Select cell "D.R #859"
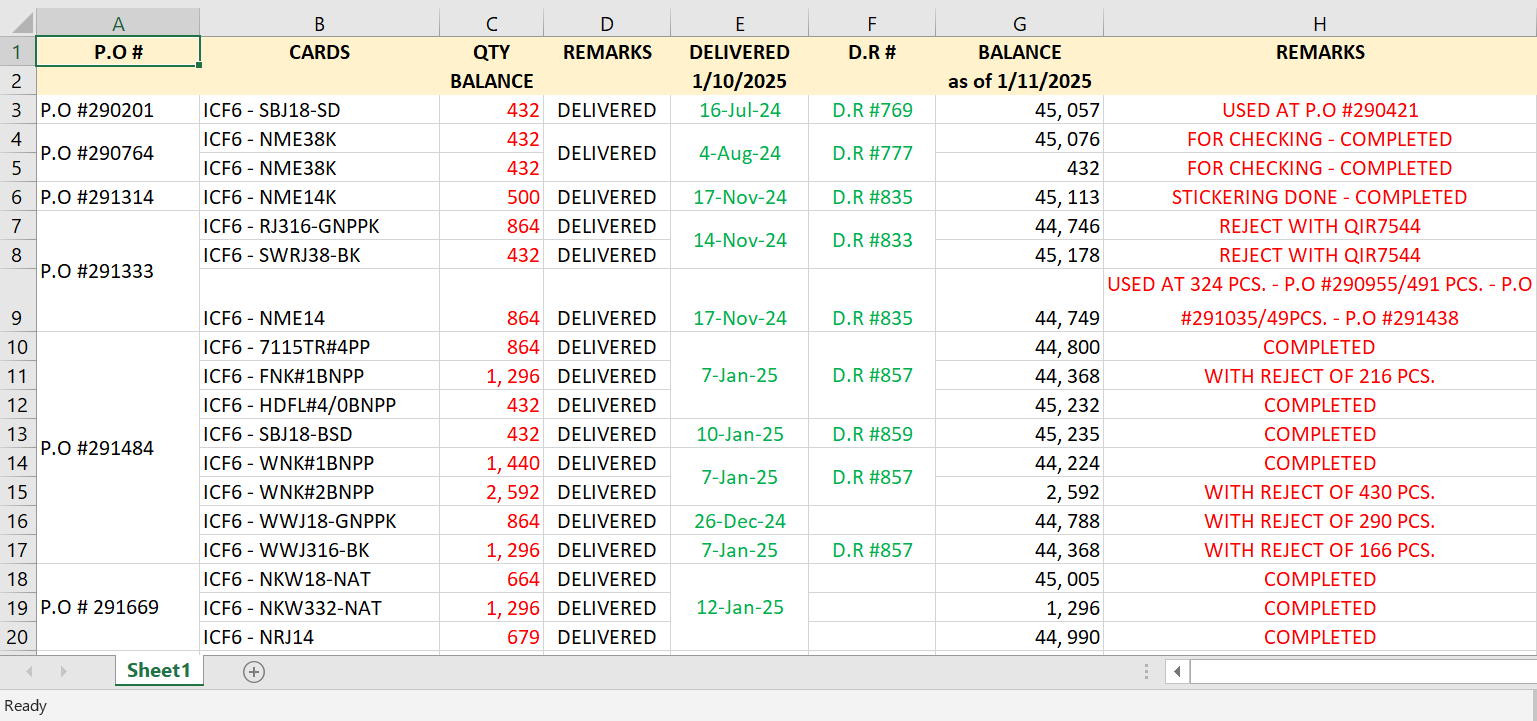Viewport: 1537px width, 721px height. 872,434
